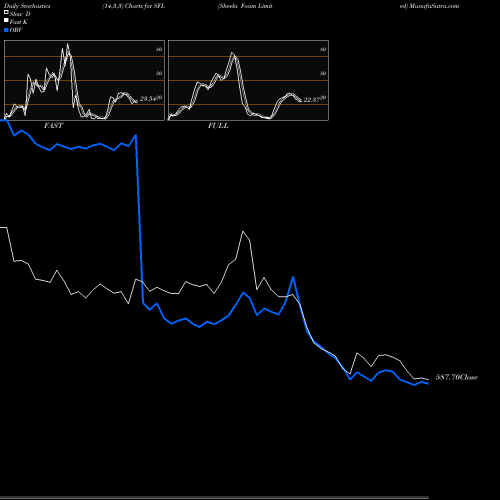Image resolution: width=500 pixels, height=500 pixels.
Task: Select the 'Fast K' legend label
Action: coord(18,22)
